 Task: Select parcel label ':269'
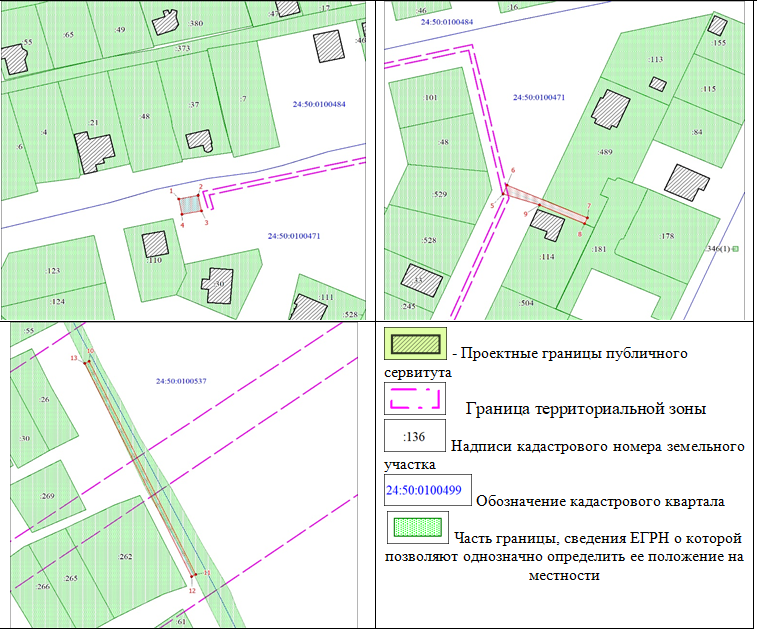(x=47, y=496)
